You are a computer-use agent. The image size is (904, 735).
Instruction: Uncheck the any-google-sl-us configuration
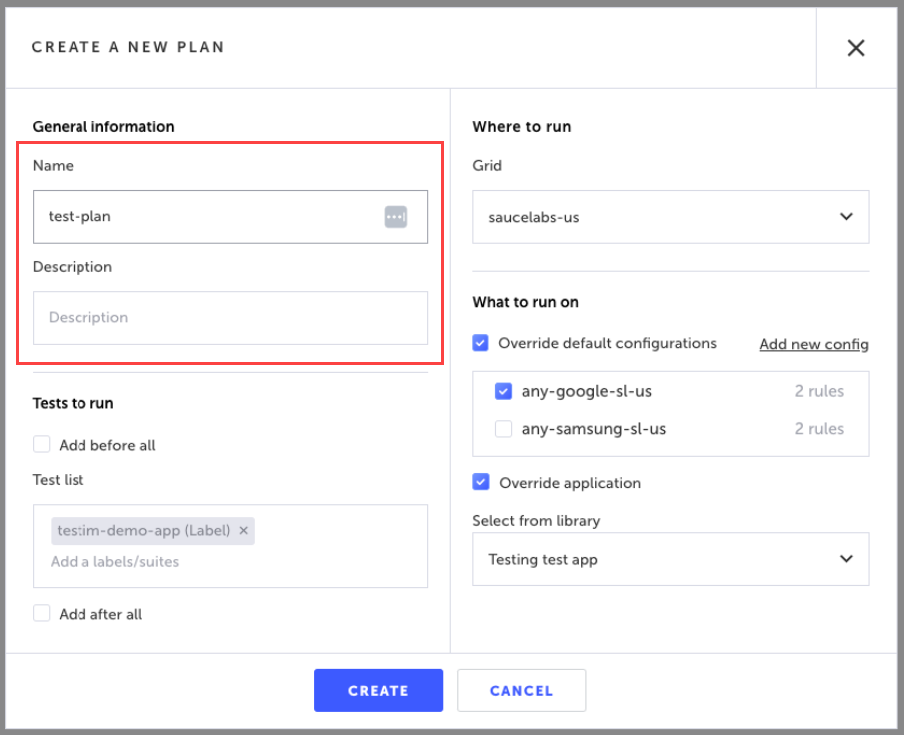[504, 391]
